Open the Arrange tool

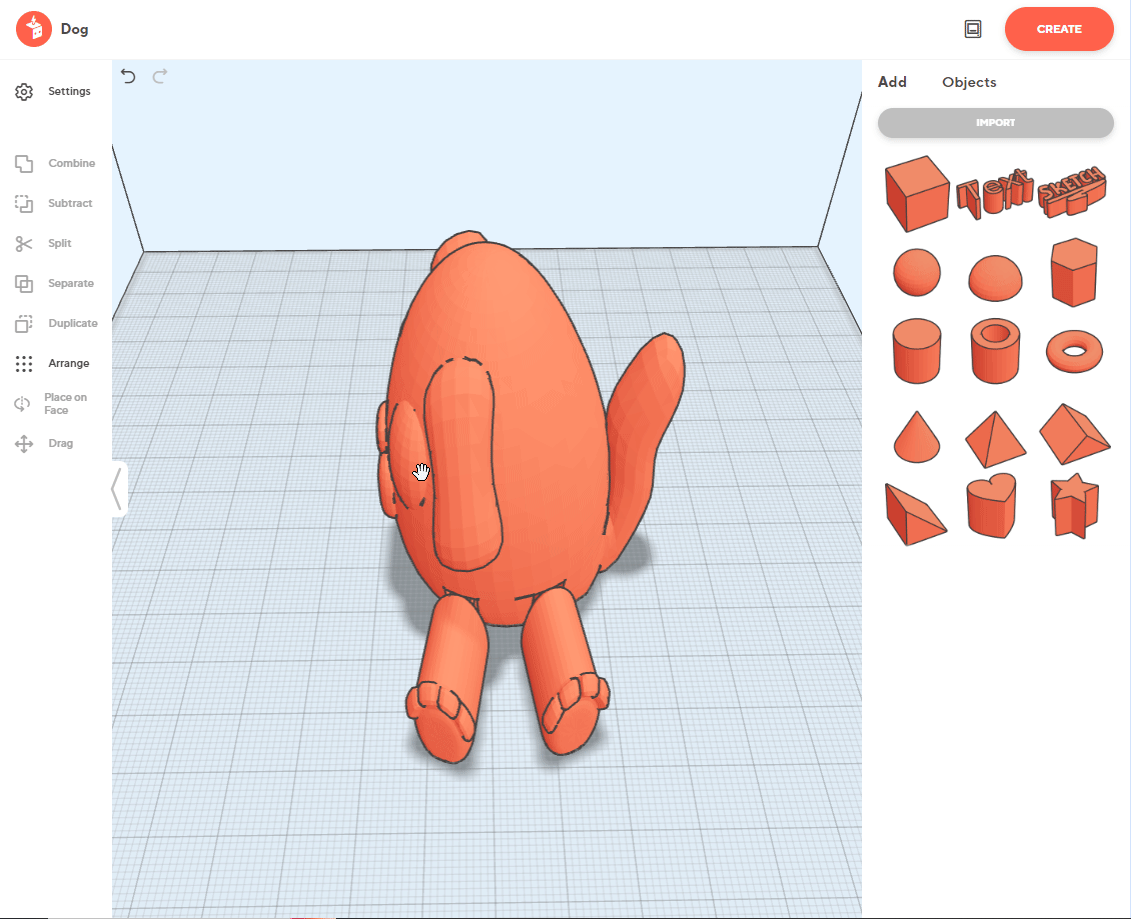tap(54, 364)
